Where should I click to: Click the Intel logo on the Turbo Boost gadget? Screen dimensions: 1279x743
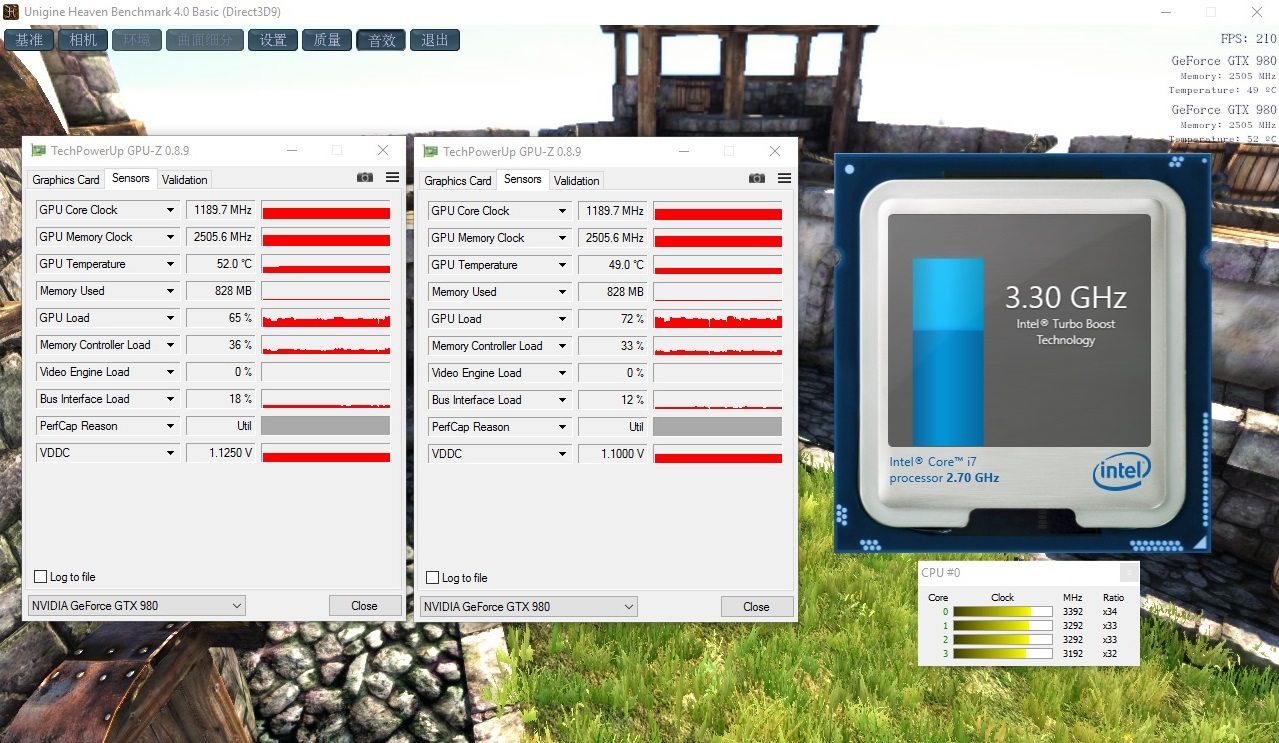[x=1121, y=471]
